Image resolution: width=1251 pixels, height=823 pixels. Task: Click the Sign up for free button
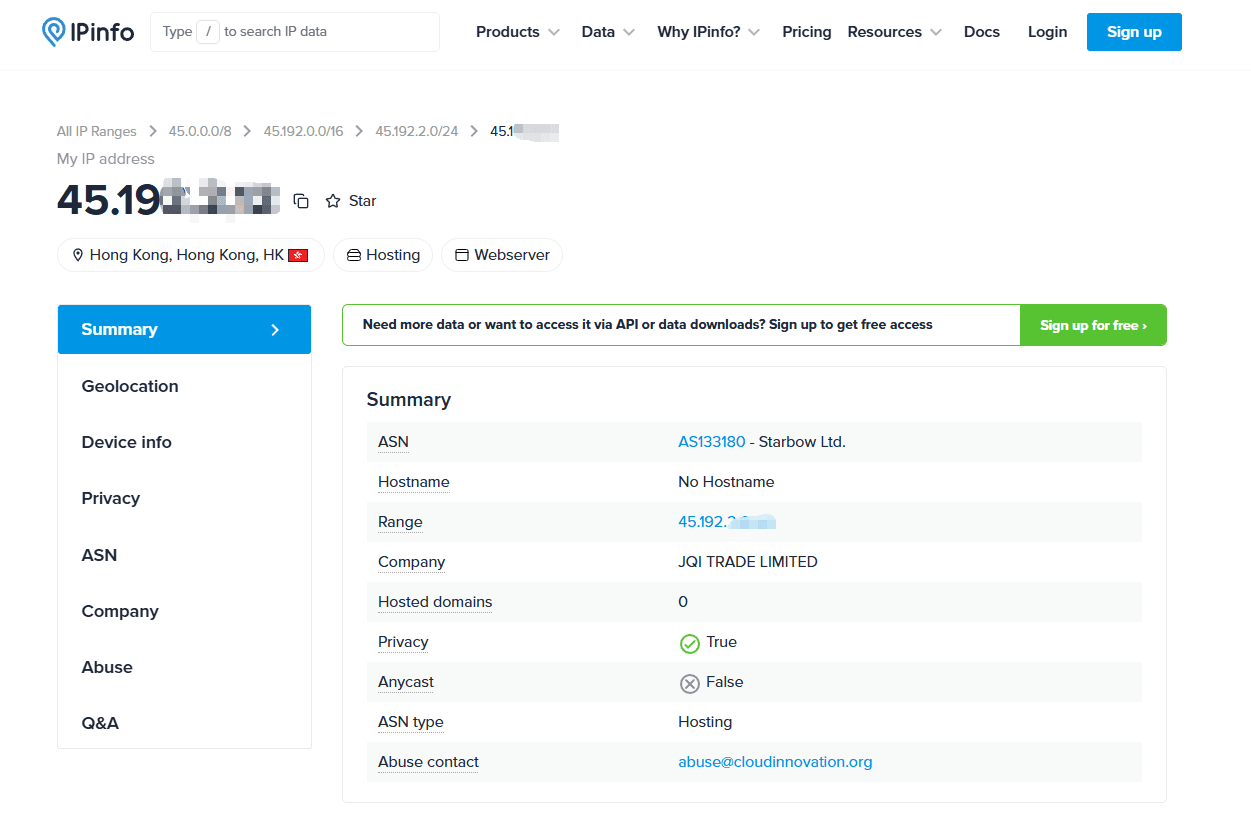point(1093,325)
